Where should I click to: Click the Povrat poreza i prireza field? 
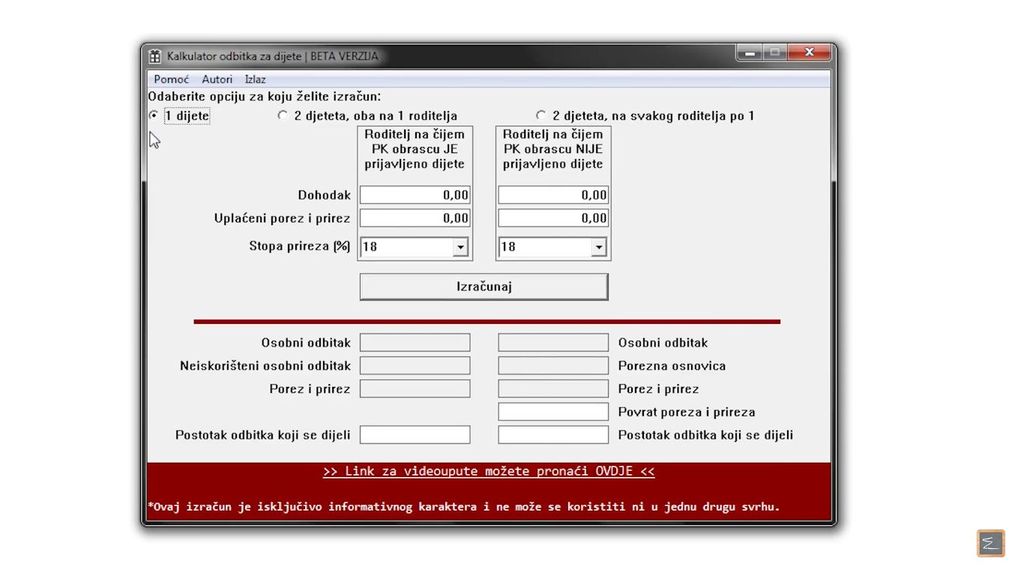click(x=552, y=411)
